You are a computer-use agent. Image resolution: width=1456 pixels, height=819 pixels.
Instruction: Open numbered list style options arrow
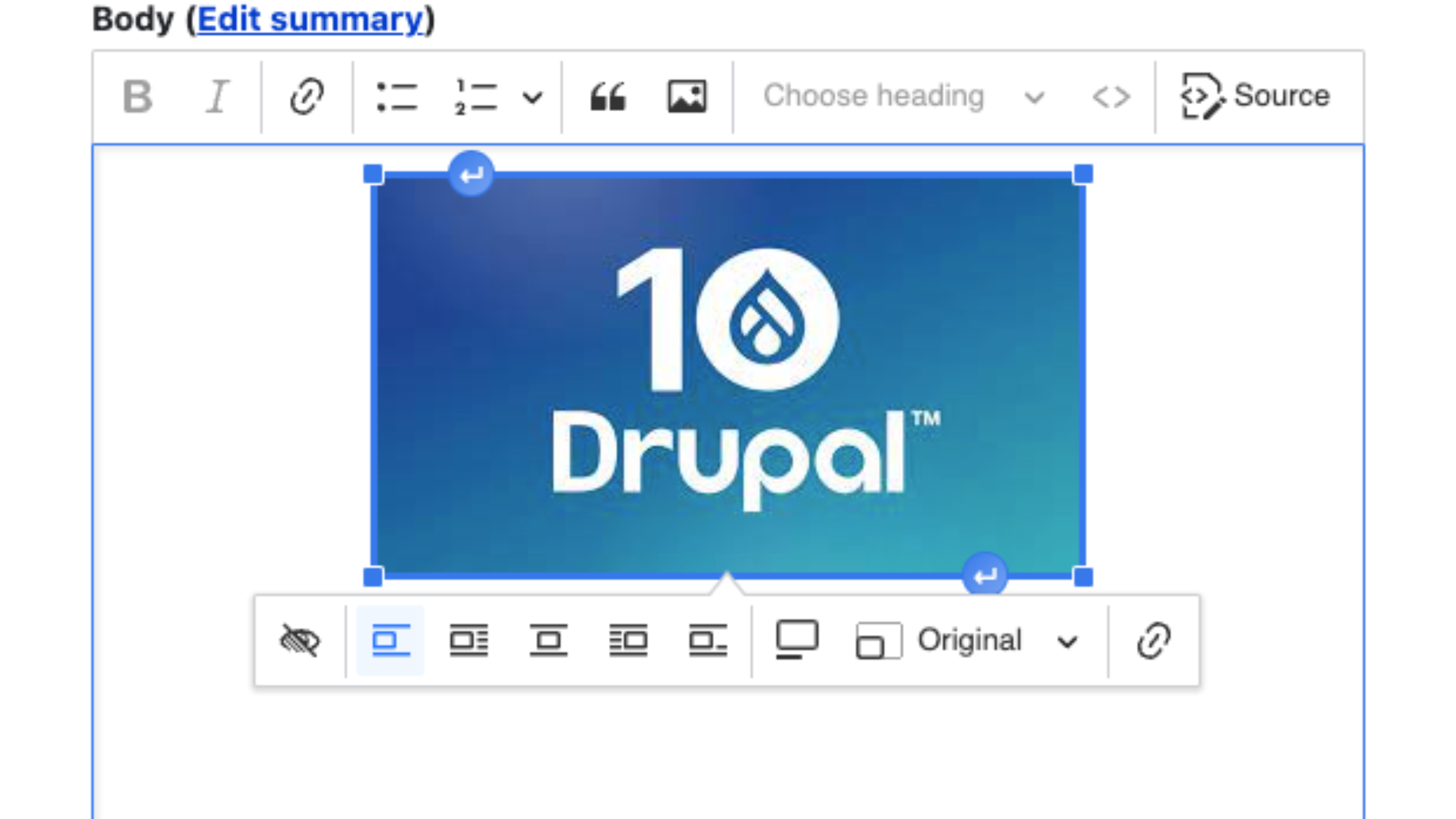pos(532,97)
